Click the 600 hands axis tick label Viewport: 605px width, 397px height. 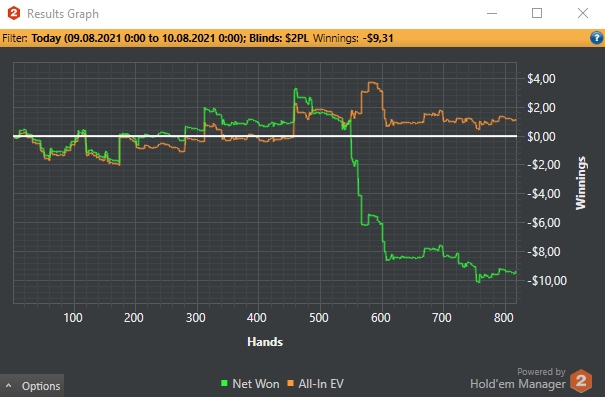point(381,318)
